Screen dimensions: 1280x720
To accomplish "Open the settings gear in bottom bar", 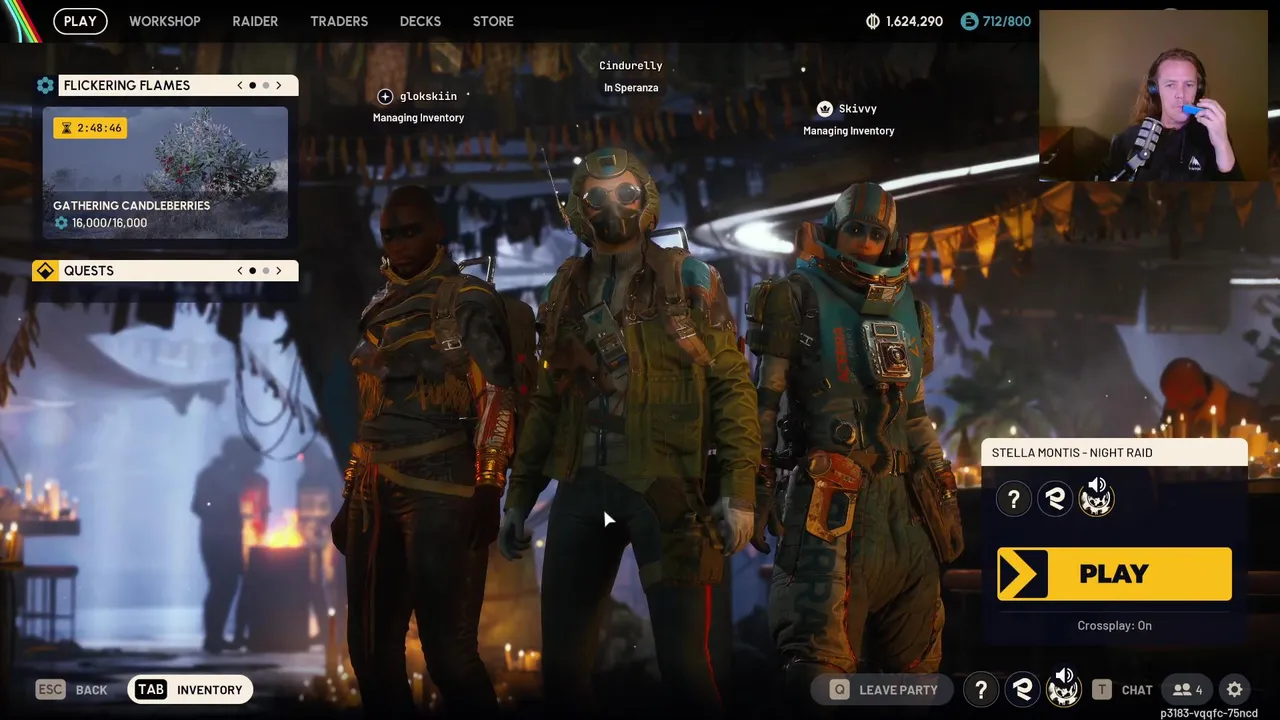I will [1235, 690].
